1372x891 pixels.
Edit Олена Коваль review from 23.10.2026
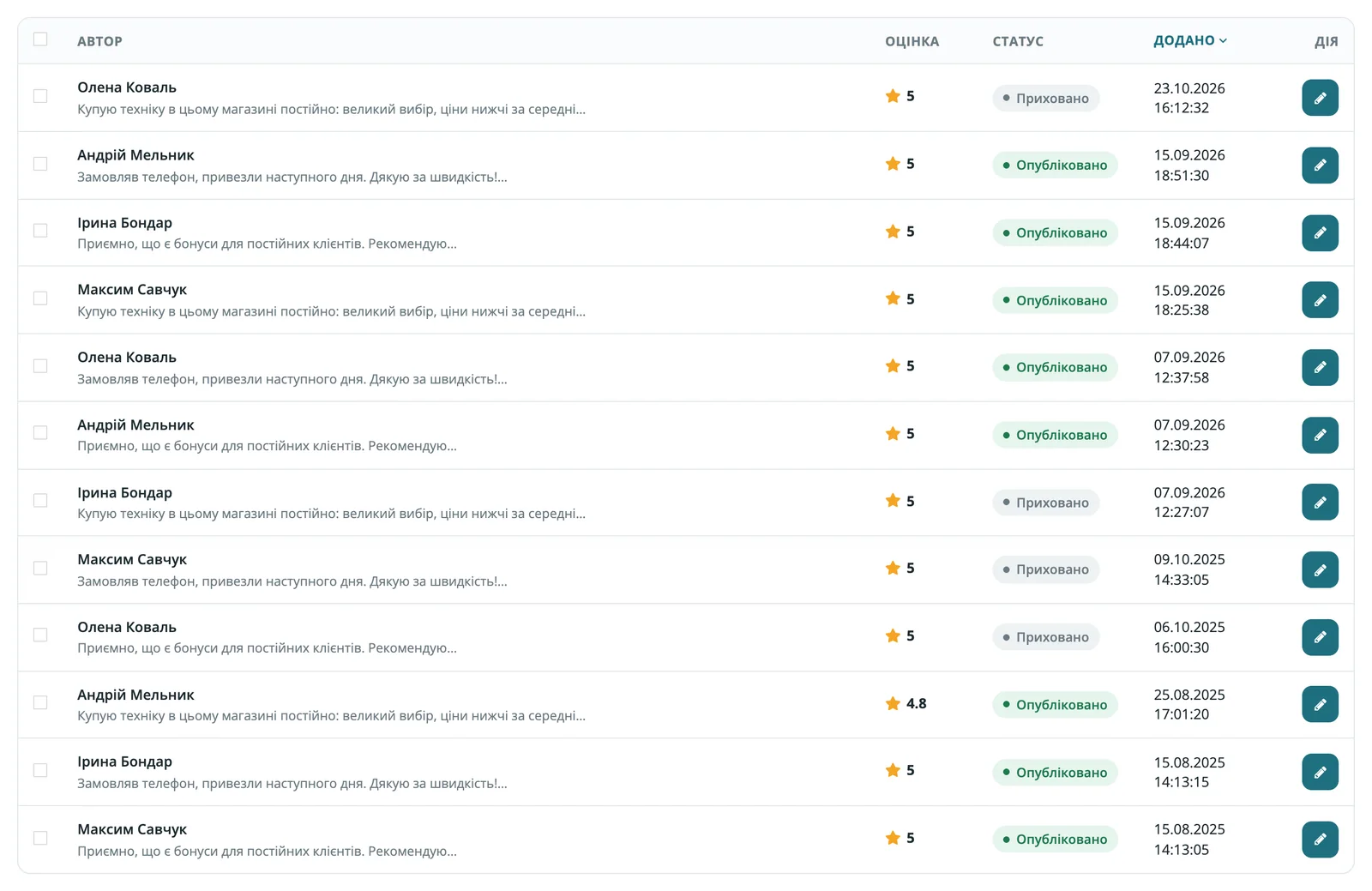point(1320,98)
